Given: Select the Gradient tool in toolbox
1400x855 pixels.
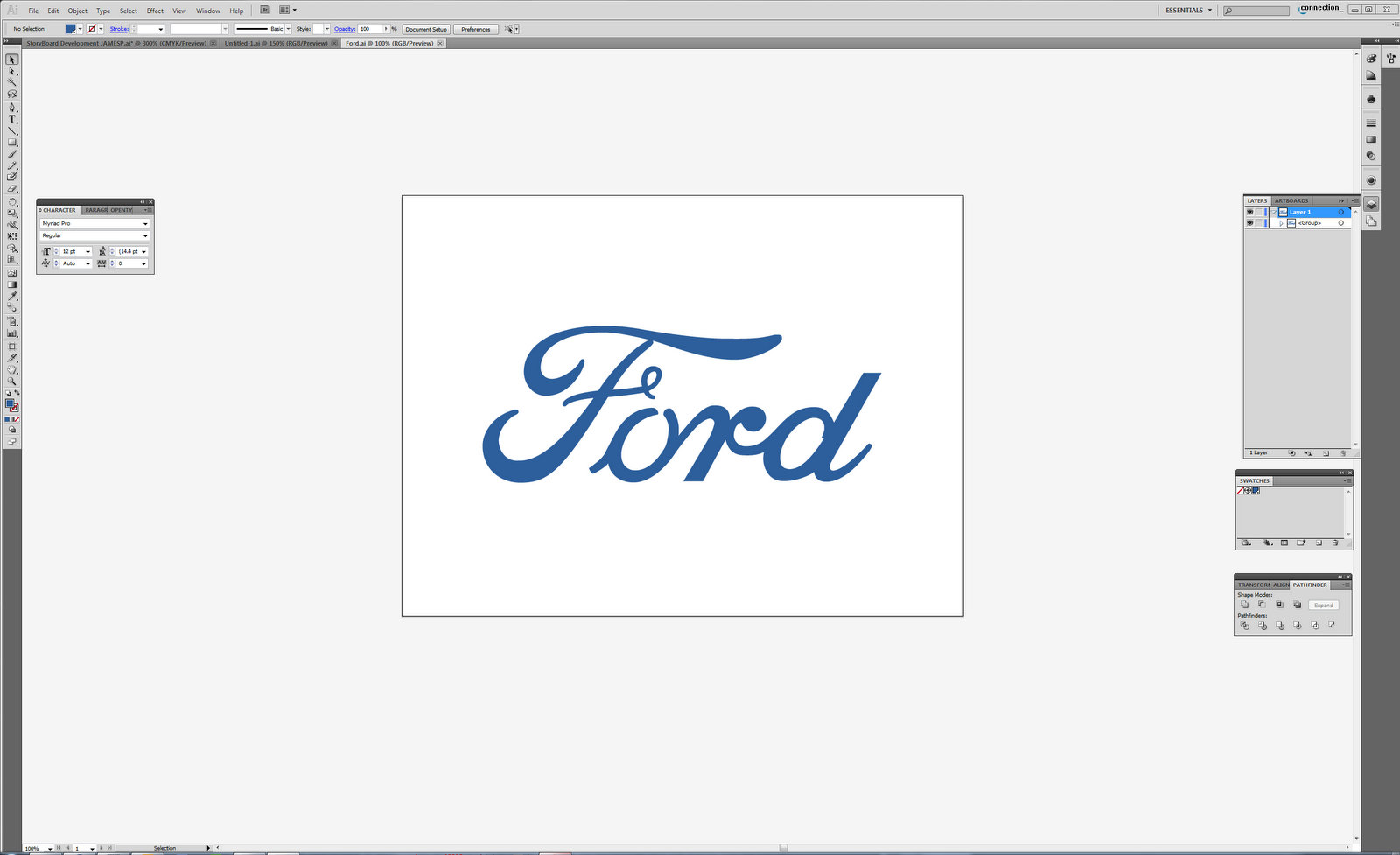Looking at the screenshot, I should [12, 284].
